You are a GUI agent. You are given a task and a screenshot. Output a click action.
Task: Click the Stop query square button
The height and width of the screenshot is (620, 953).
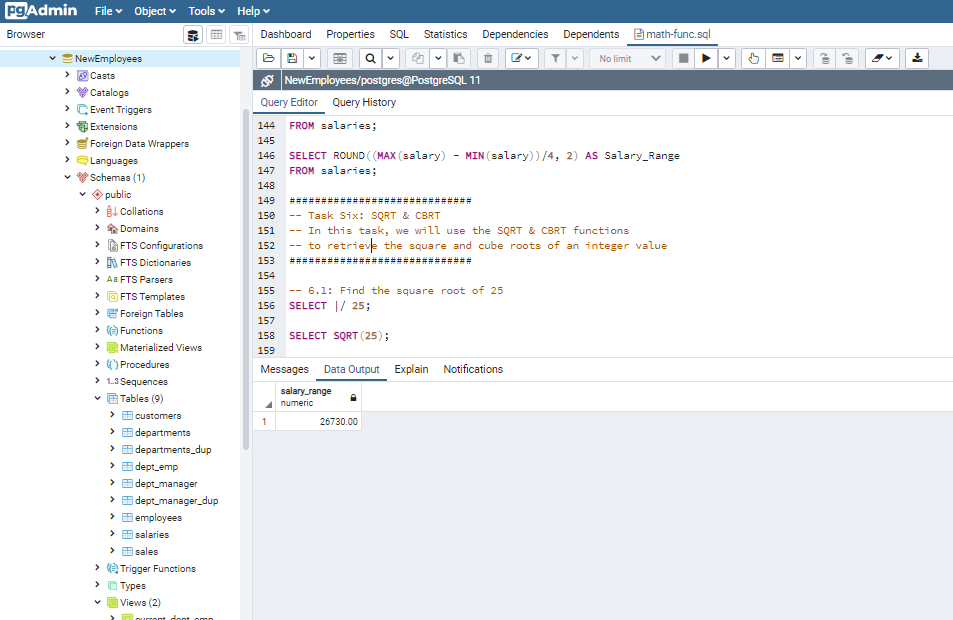[684, 59]
